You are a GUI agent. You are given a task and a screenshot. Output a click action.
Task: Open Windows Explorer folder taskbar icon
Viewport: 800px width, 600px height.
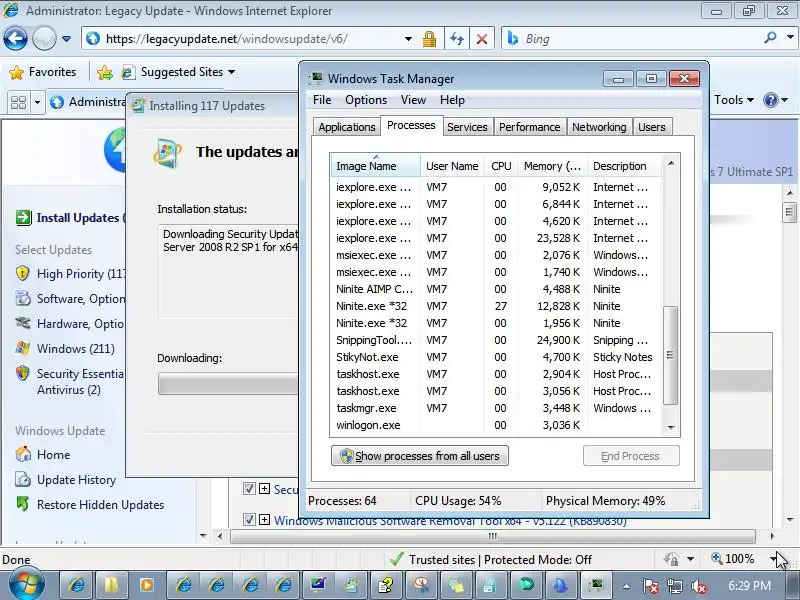(111, 585)
